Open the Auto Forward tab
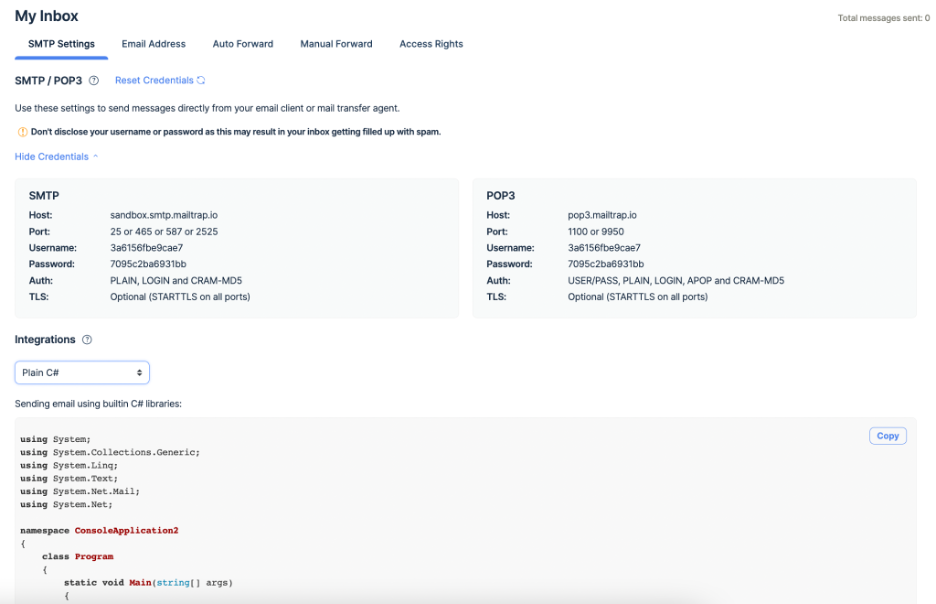936x604 pixels. tap(243, 44)
